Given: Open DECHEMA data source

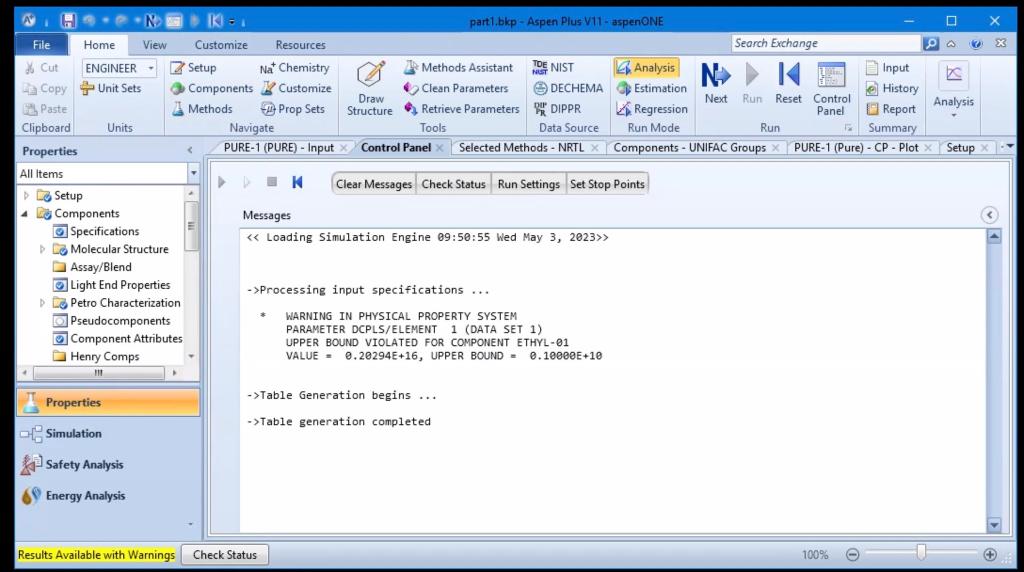Looking at the screenshot, I should click(x=568, y=88).
